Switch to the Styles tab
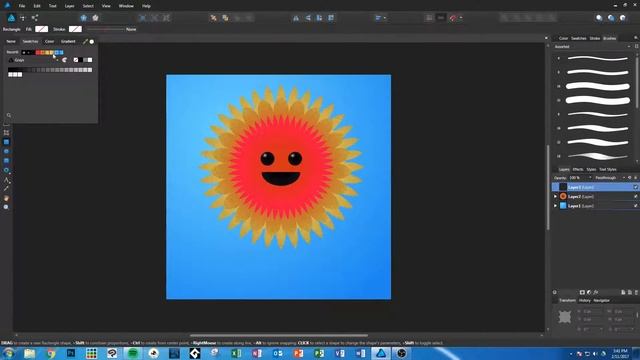The width and height of the screenshot is (640, 360). point(591,169)
